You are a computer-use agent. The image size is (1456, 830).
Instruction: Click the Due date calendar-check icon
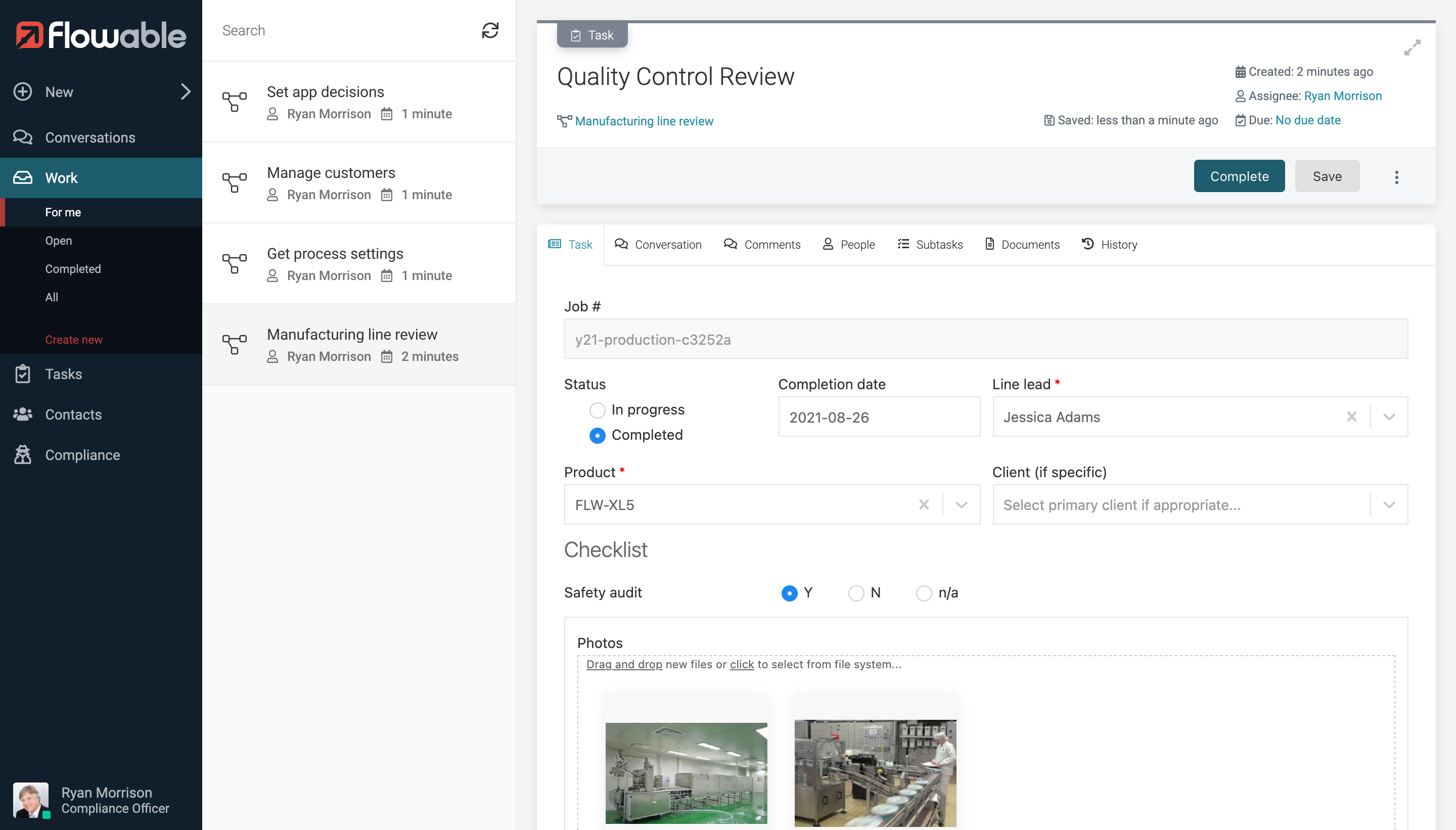click(x=1240, y=120)
